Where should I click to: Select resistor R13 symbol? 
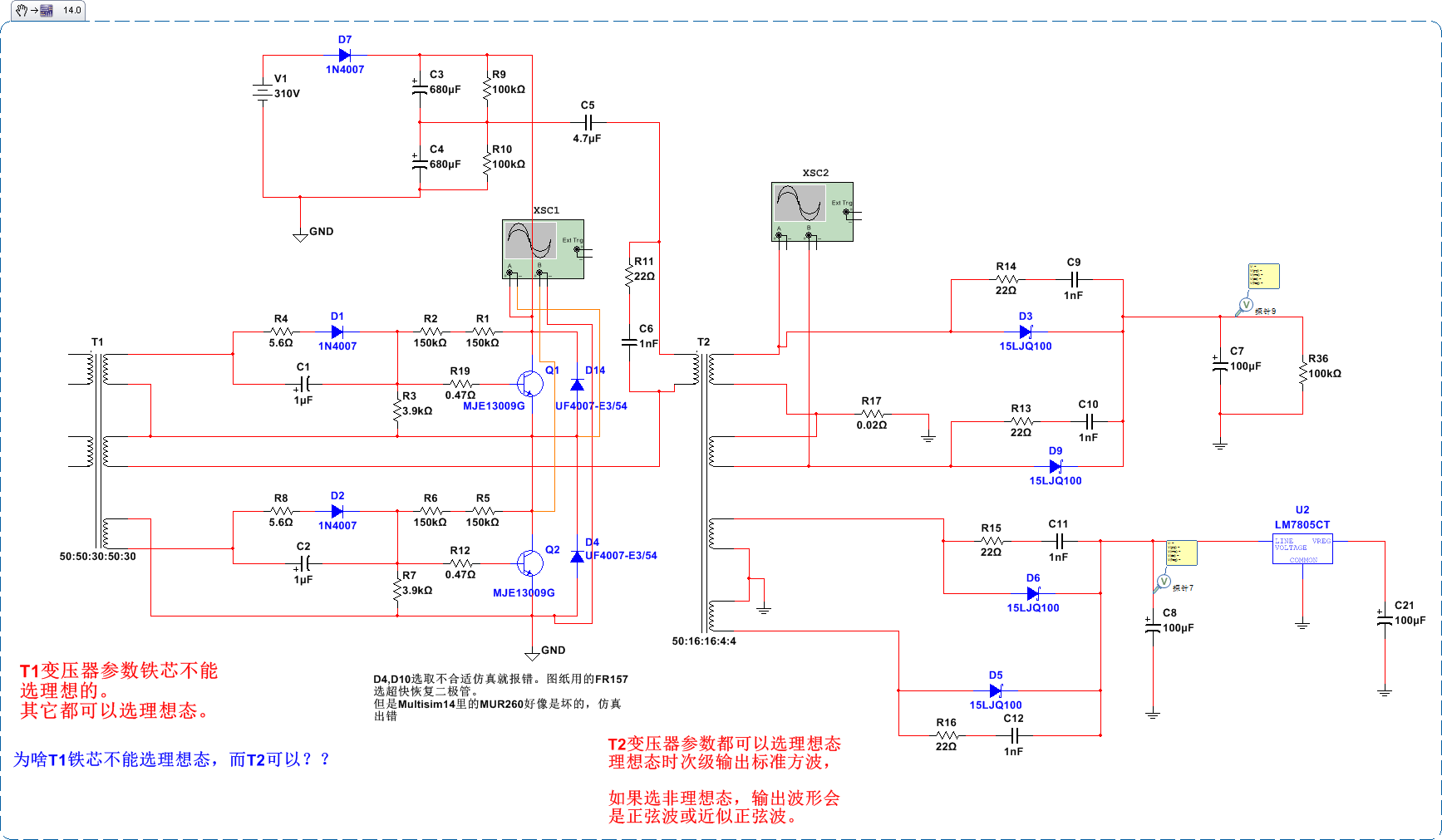click(1021, 421)
